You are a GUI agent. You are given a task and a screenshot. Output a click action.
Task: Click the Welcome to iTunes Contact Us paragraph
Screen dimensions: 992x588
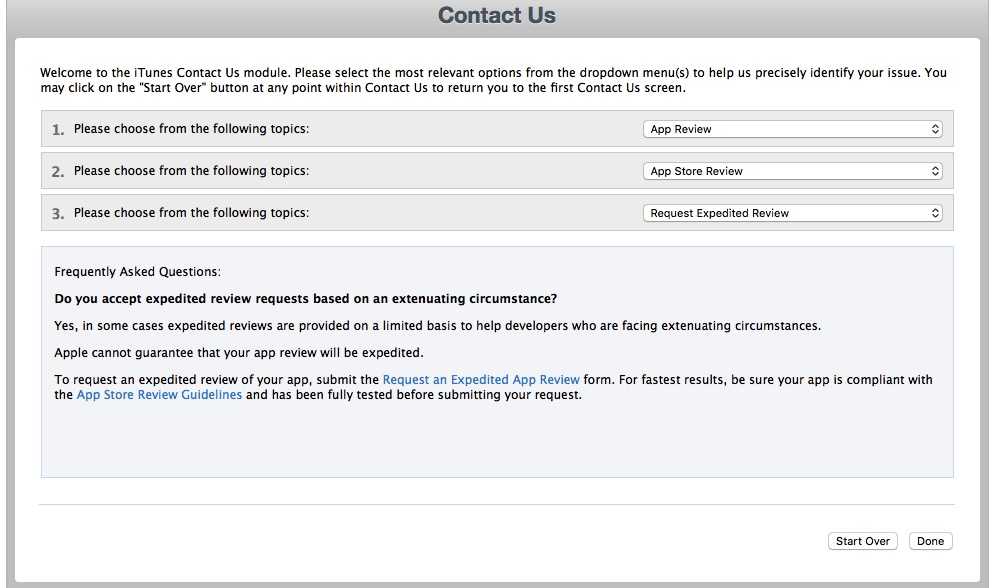(493, 80)
